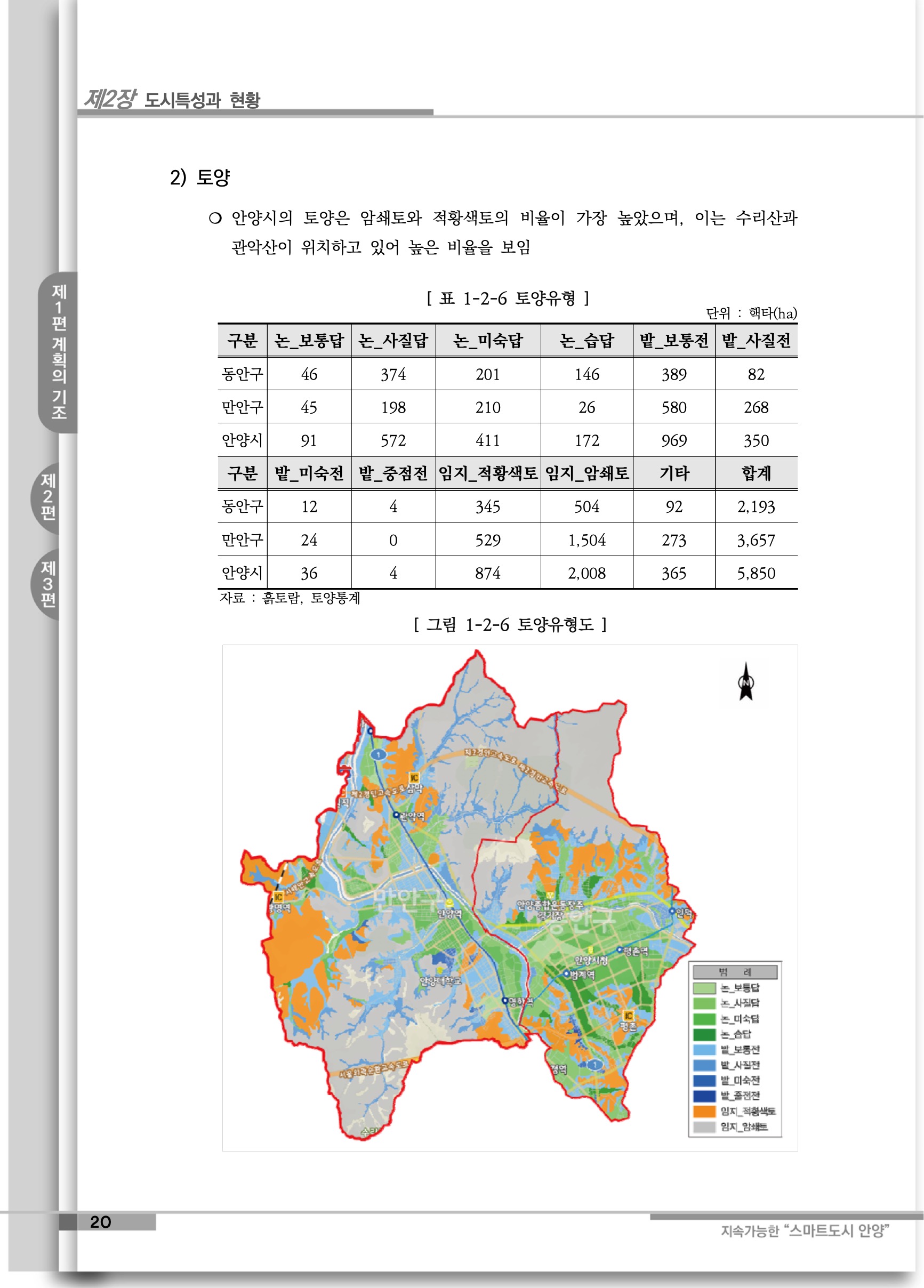This screenshot has width=924, height=1288.
Task: Click the 논_미숙답 column header
Action: tap(488, 341)
